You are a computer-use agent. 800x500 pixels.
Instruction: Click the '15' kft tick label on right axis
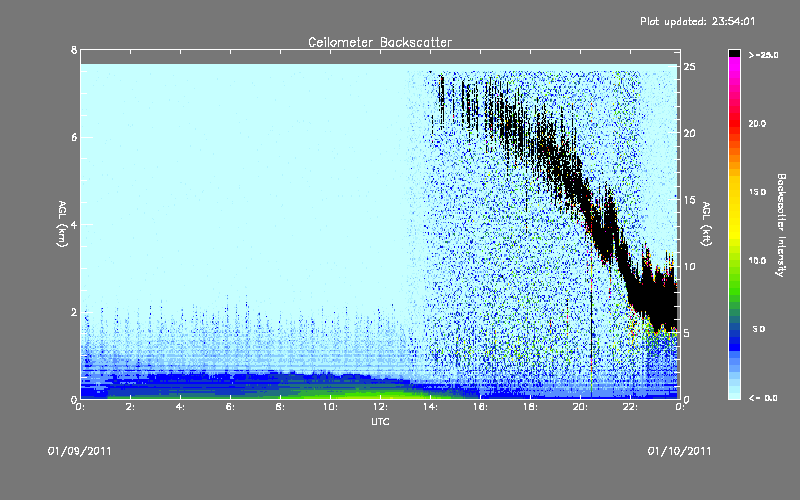[x=690, y=200]
